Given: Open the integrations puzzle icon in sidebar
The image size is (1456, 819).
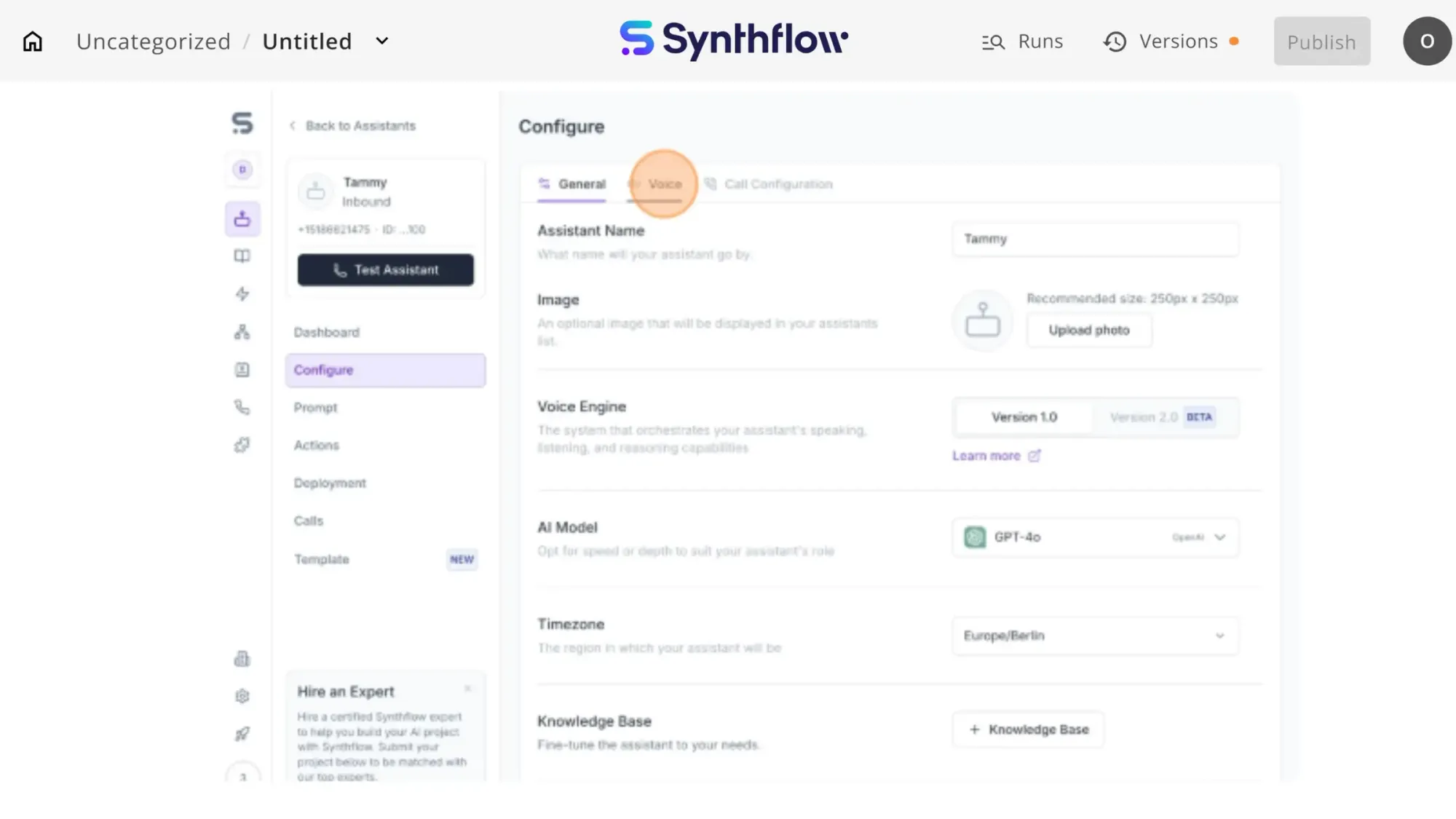Looking at the screenshot, I should [242, 445].
